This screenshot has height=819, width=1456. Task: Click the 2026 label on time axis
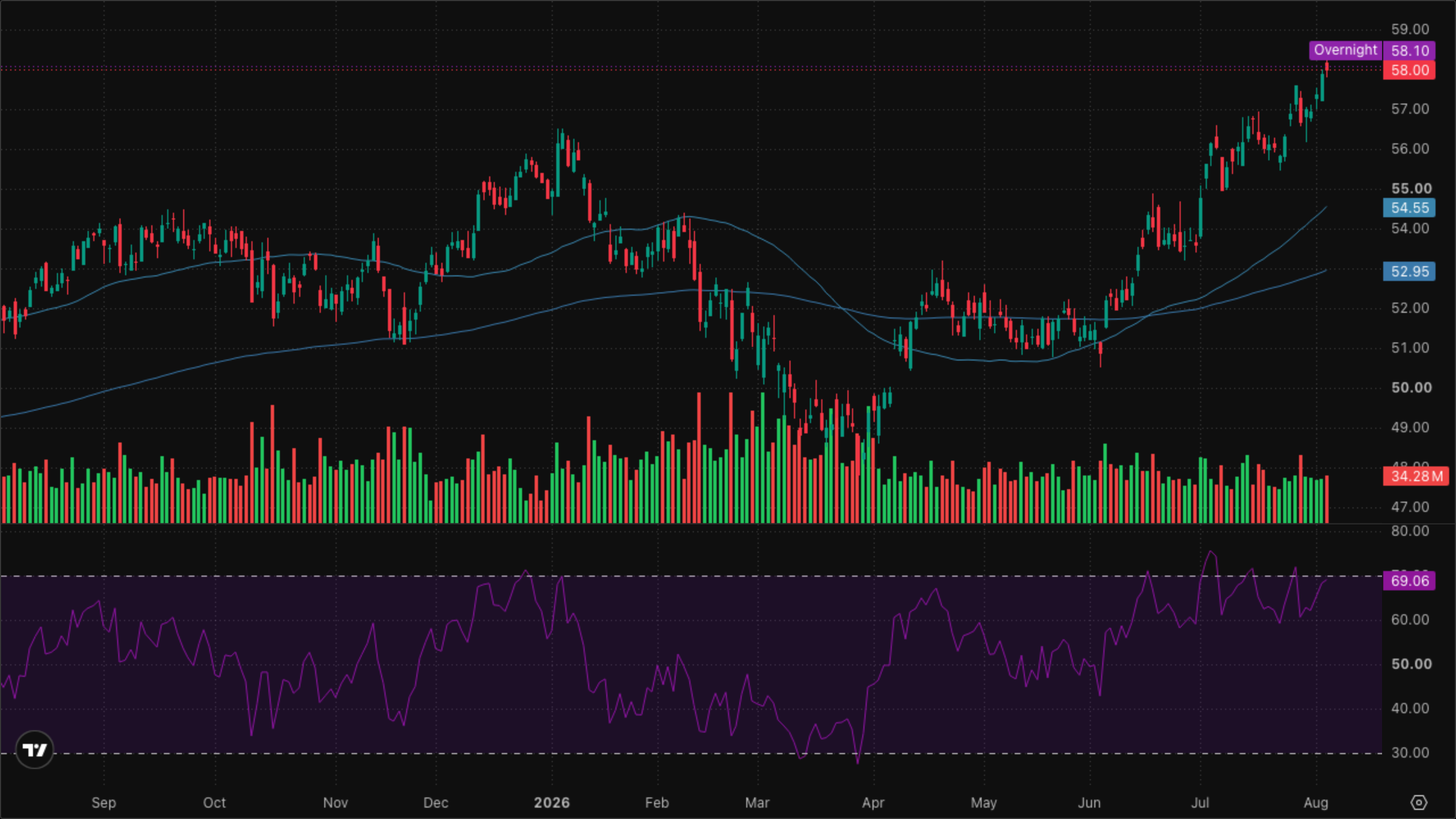552,803
